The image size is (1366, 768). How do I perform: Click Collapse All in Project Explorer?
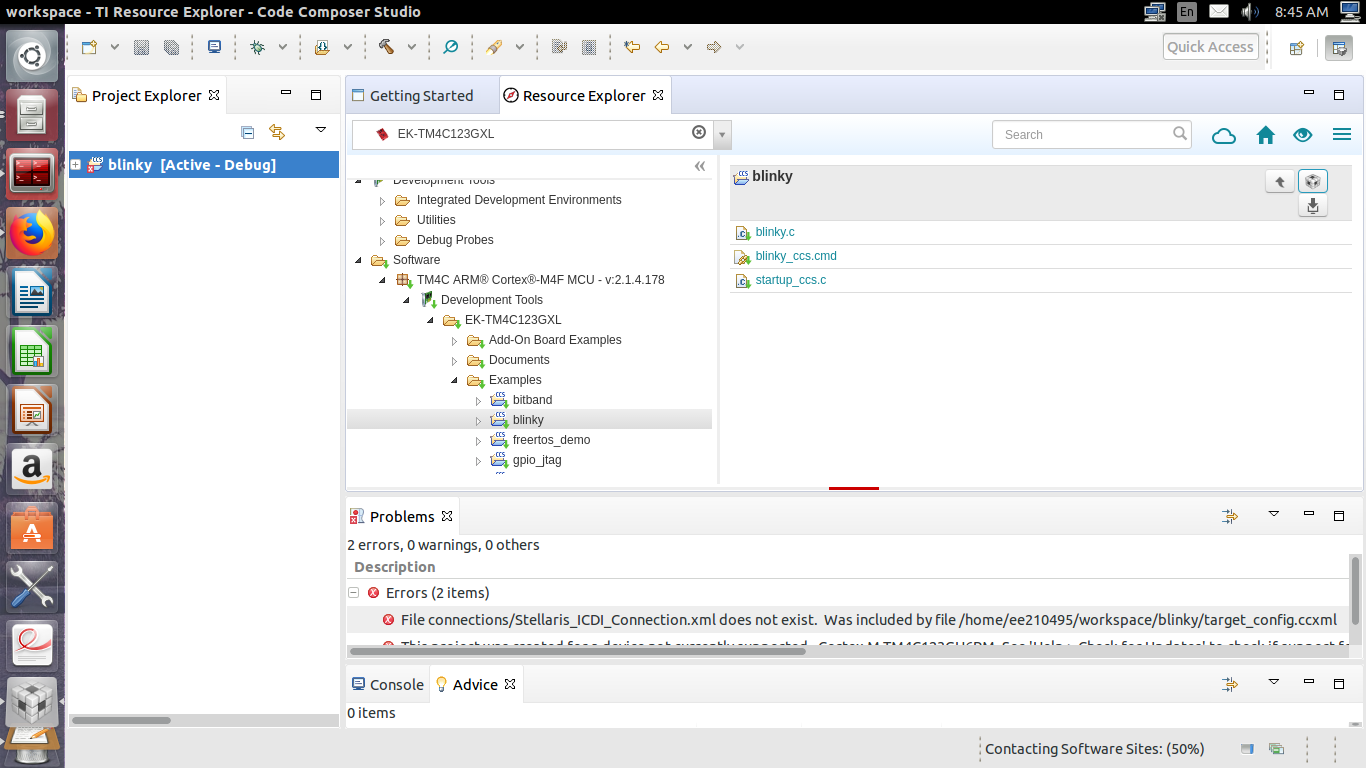point(247,132)
